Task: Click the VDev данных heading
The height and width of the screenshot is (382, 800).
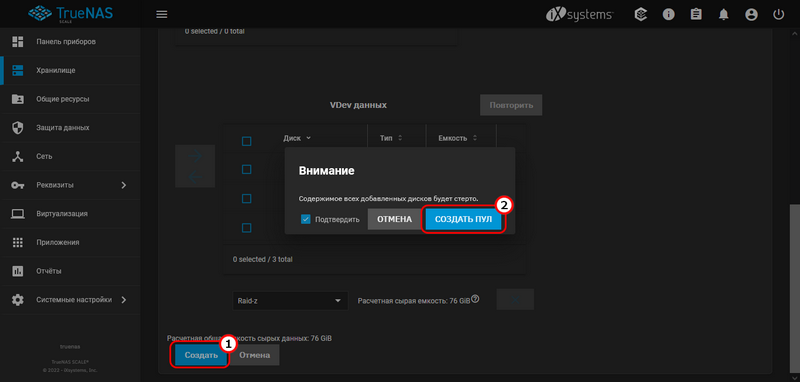Action: (x=359, y=105)
